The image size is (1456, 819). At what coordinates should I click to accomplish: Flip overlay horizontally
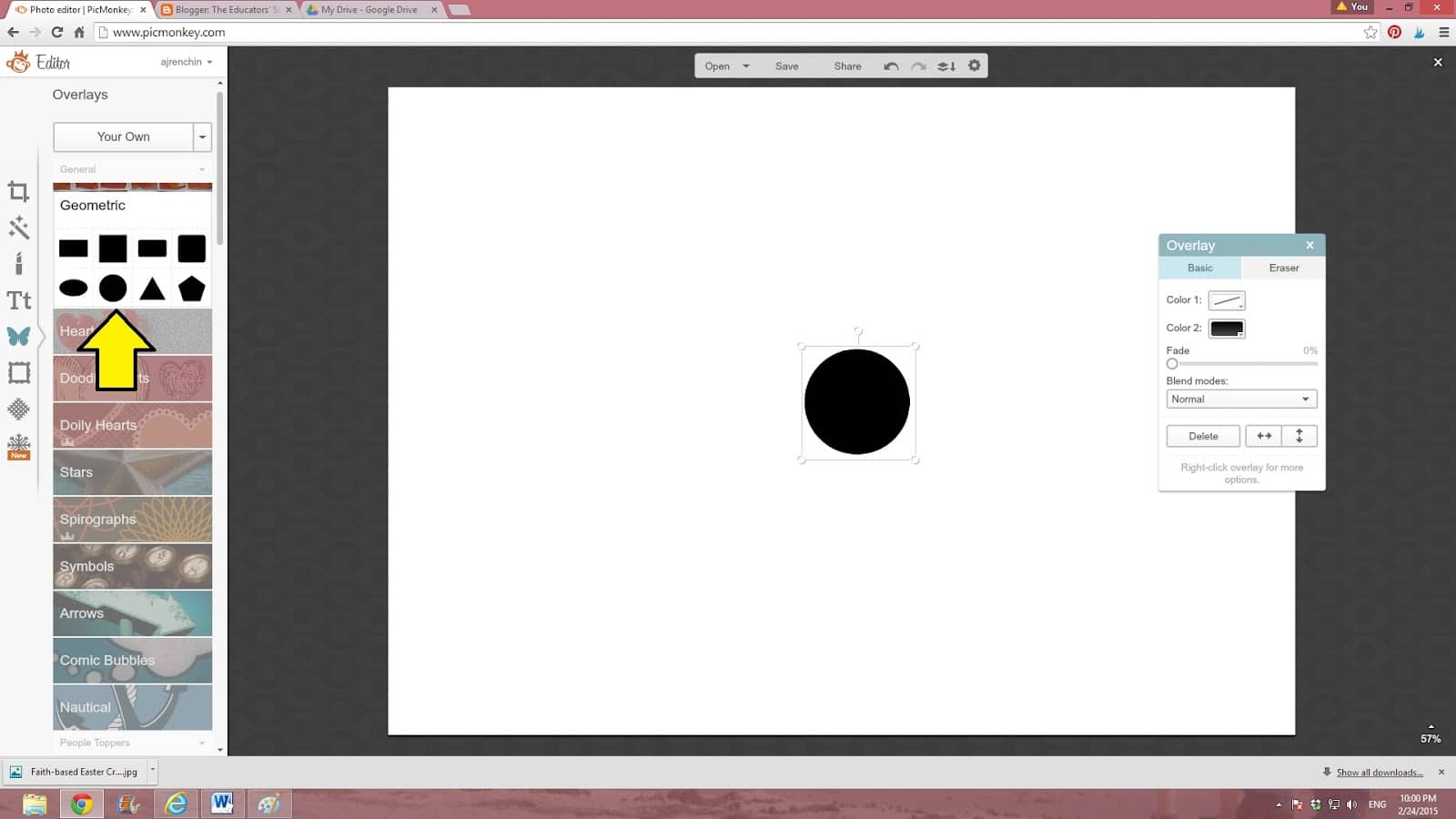(1264, 436)
